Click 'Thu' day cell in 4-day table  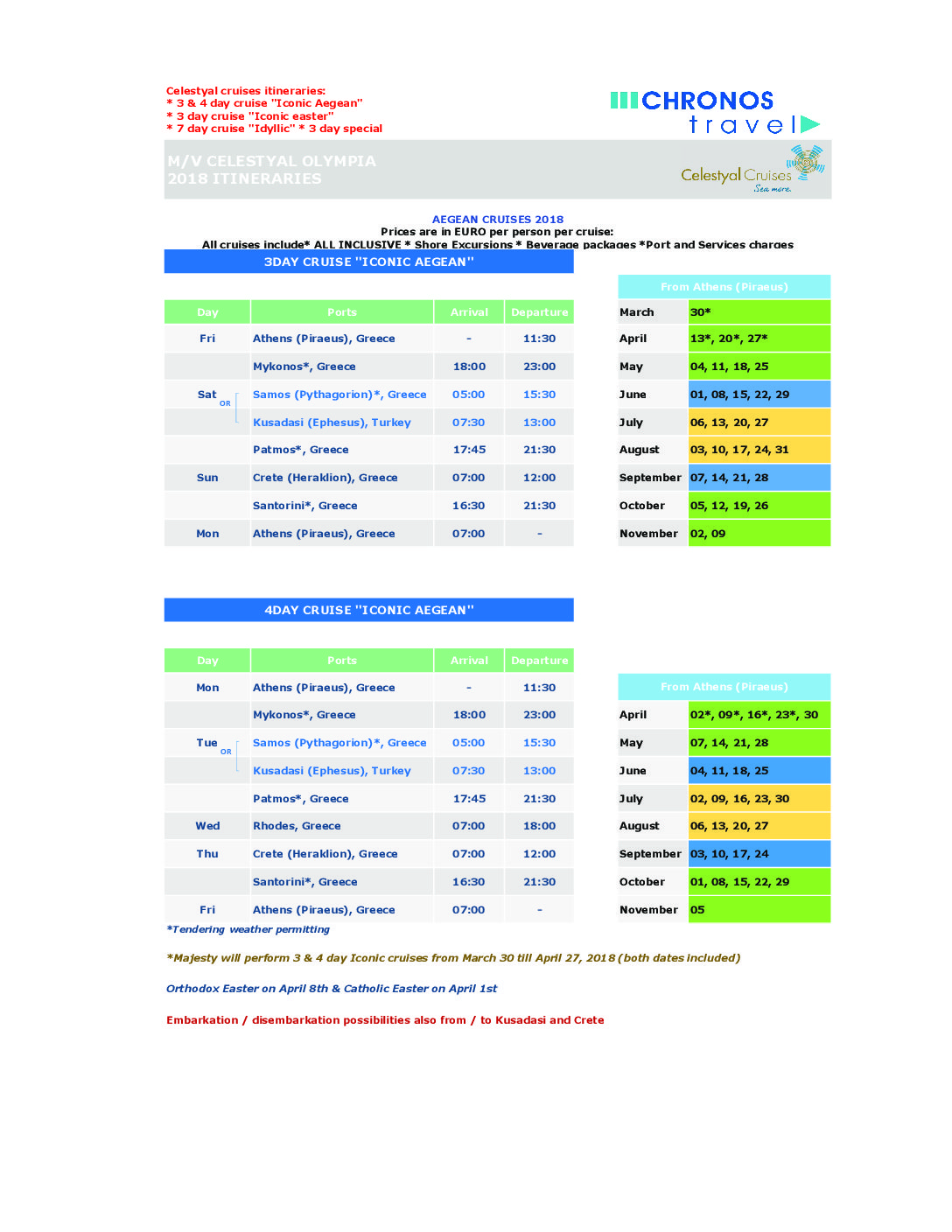click(x=207, y=854)
